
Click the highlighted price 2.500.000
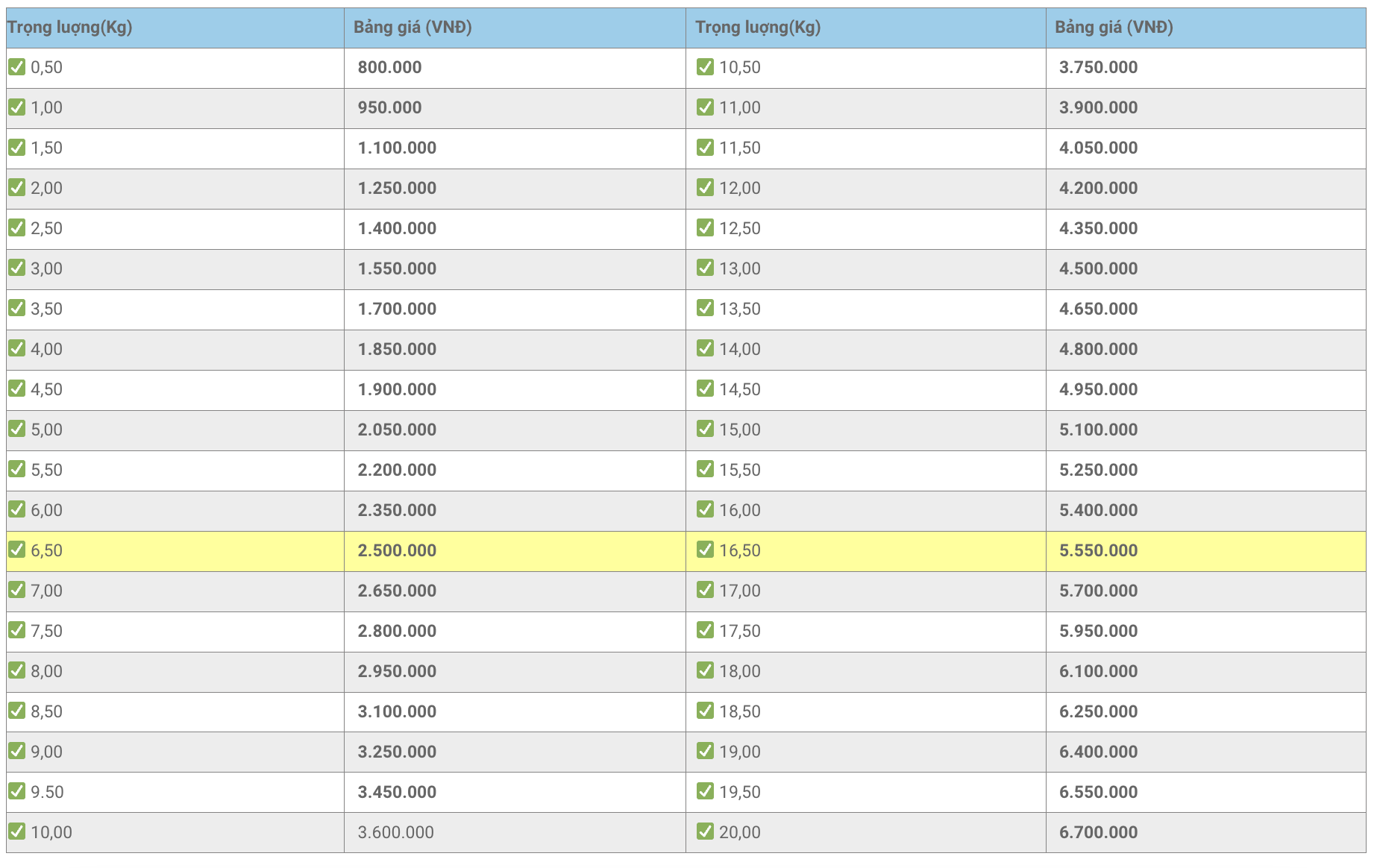coord(397,550)
